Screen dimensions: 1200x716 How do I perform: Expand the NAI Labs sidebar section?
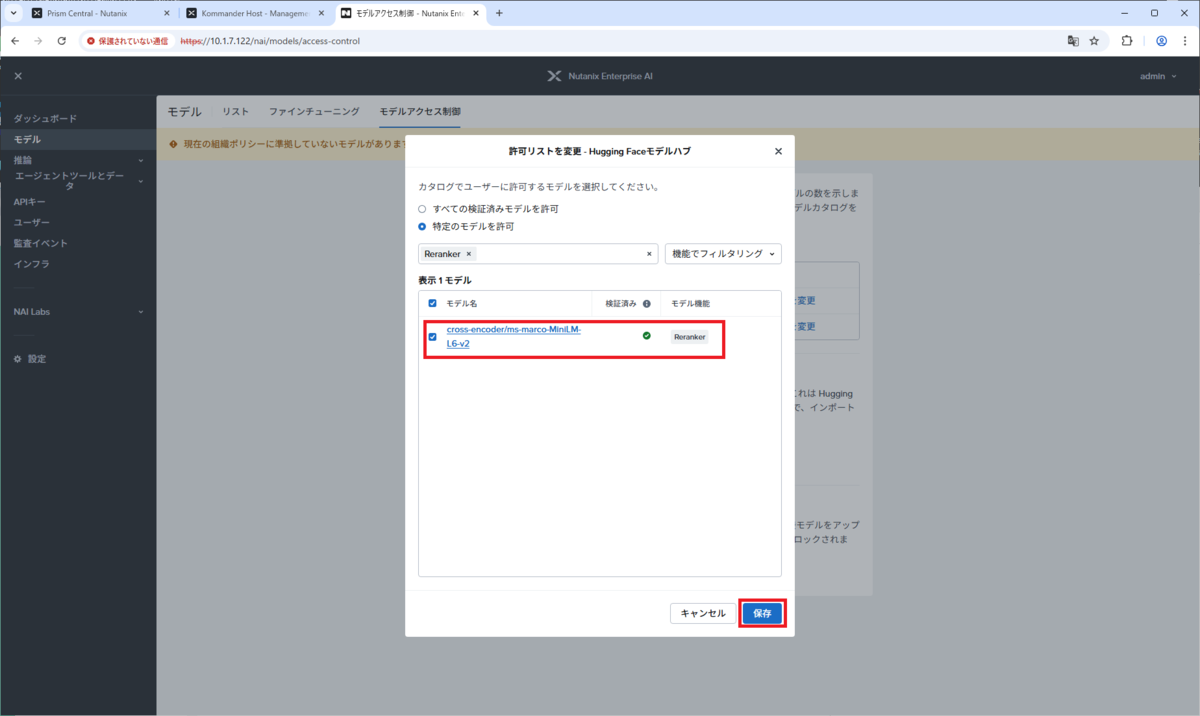78,311
